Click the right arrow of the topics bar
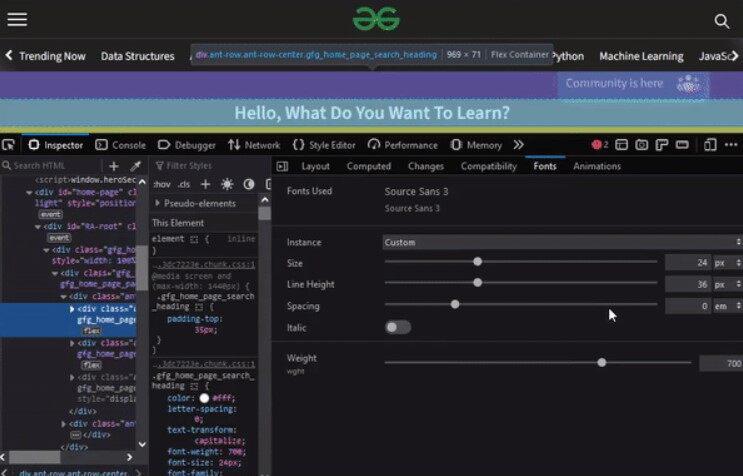Screen dimensions: 743x476 735,56
